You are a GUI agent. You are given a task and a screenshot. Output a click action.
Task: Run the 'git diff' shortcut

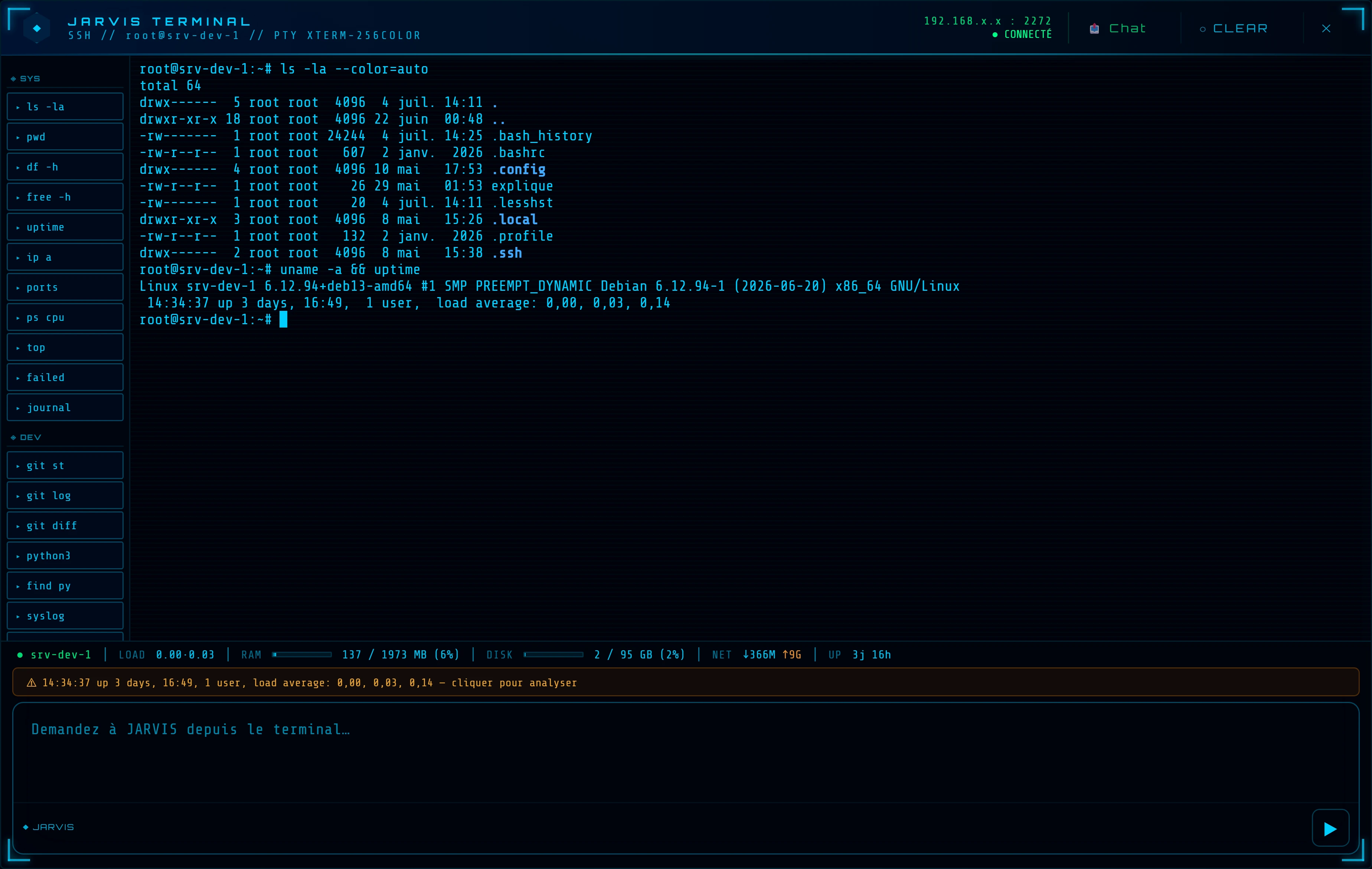65,525
